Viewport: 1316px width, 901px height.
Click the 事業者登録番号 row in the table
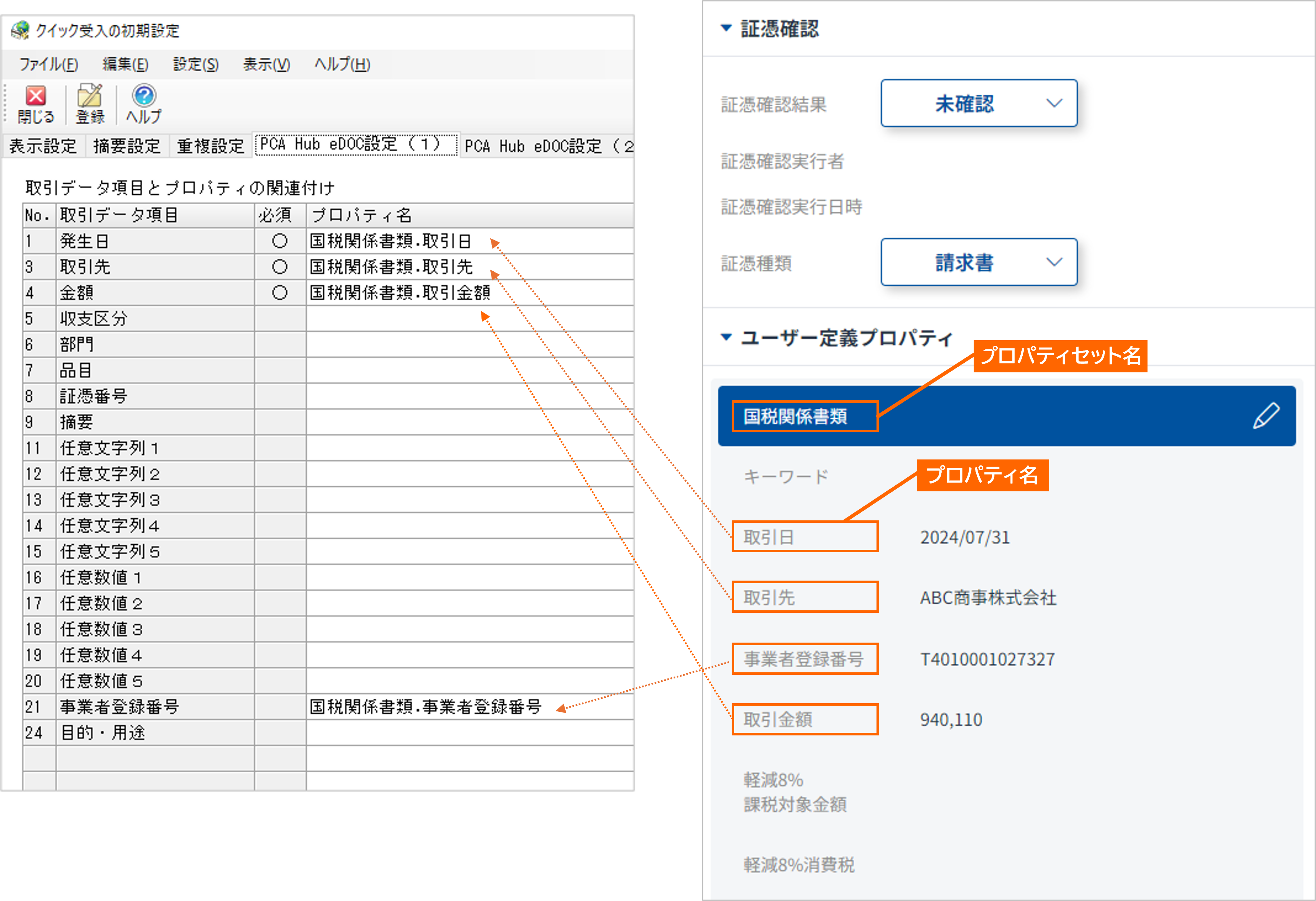(119, 706)
